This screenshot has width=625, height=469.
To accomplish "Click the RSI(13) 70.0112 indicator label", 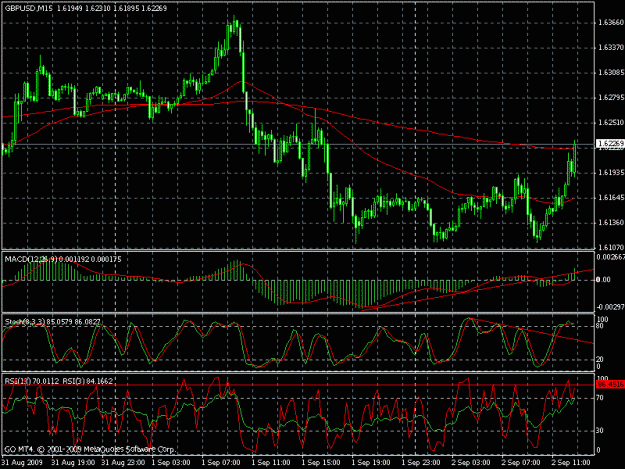I will (32, 381).
